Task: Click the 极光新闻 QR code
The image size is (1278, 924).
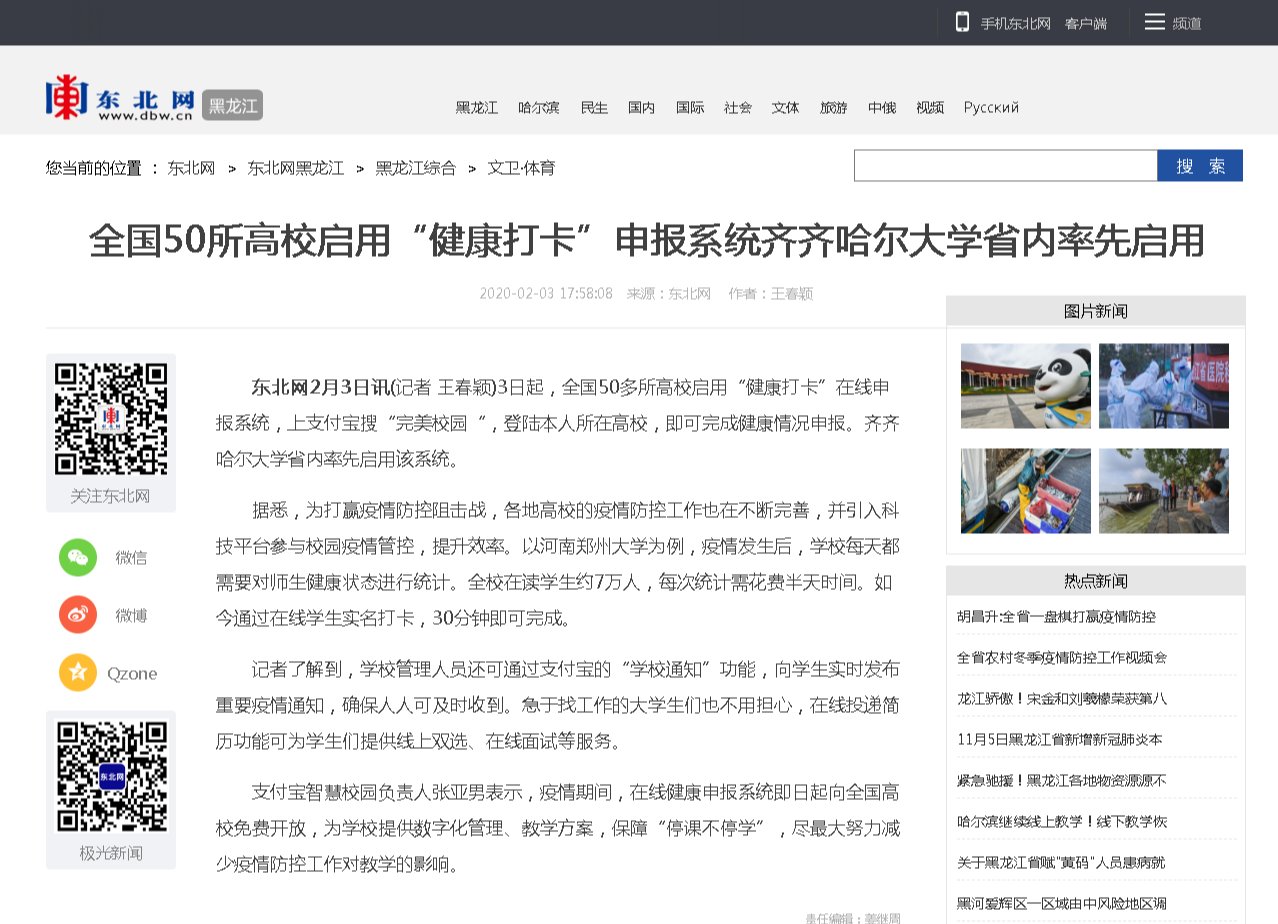Action: pyautogui.click(x=110, y=777)
